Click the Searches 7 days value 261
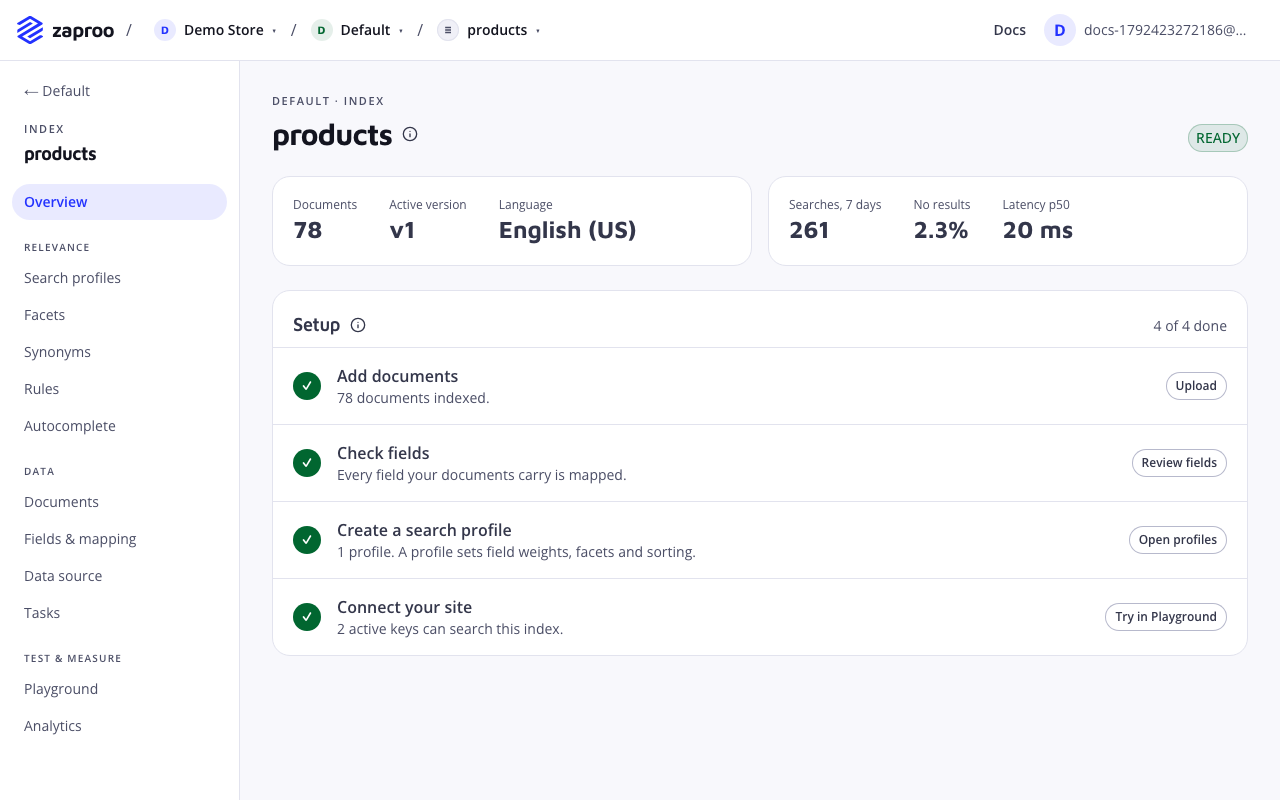The width and height of the screenshot is (1280, 800). 809,230
